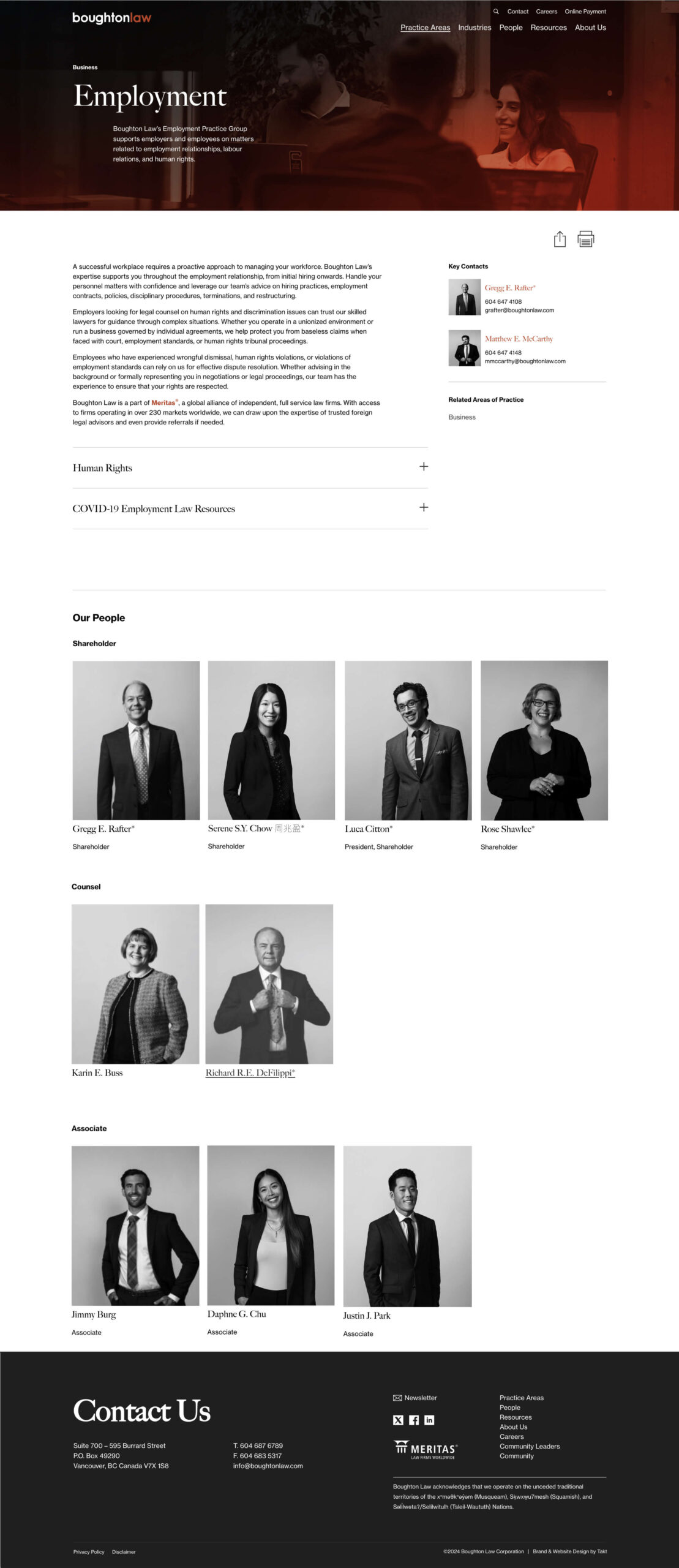Open the Practice Areas menu
The image size is (679, 1568).
(x=425, y=28)
